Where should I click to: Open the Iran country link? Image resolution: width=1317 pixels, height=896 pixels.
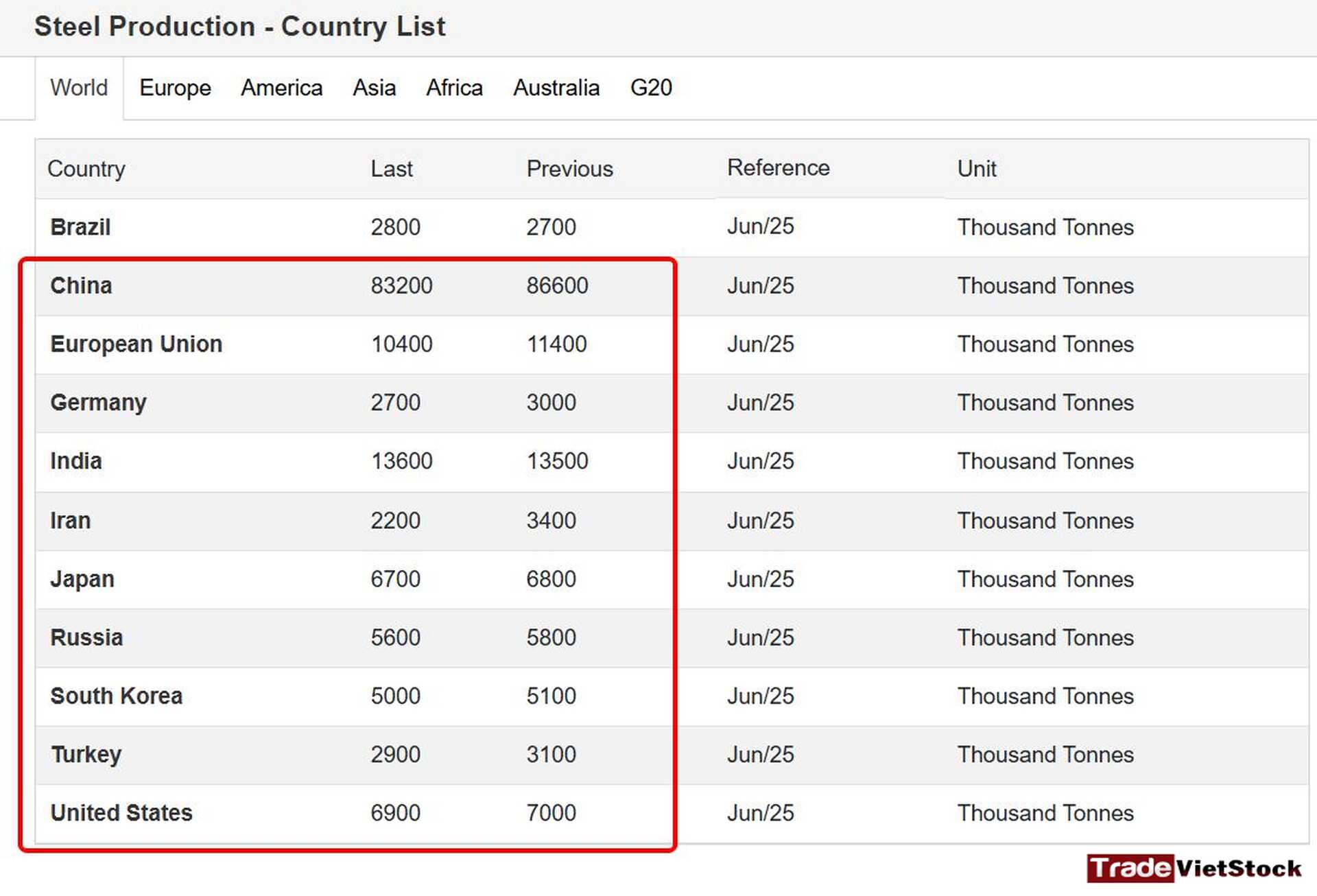(x=70, y=521)
